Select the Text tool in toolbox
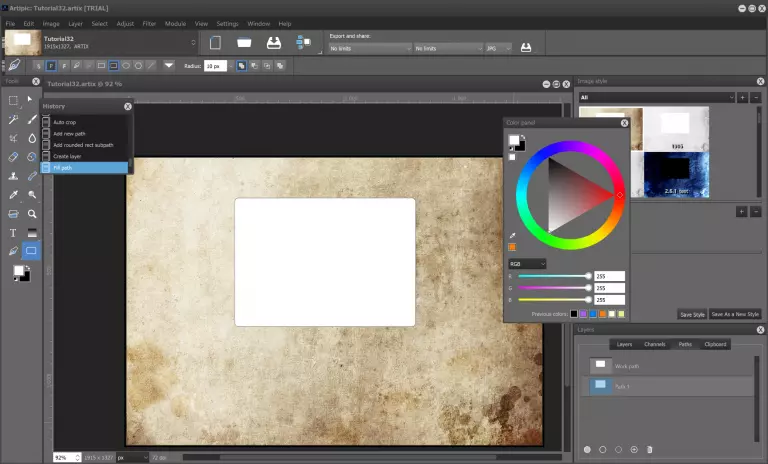768x464 pixels. click(x=13, y=232)
